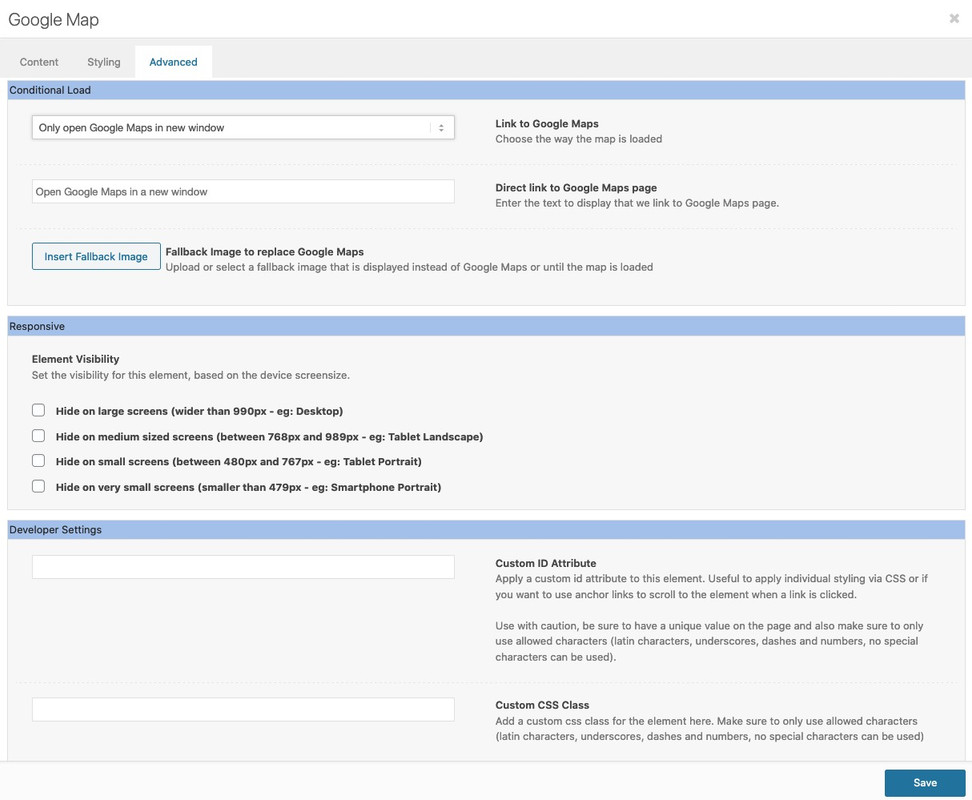Screen dimensions: 972x800
Task: Click the Direct link text input field
Action: pos(243,191)
